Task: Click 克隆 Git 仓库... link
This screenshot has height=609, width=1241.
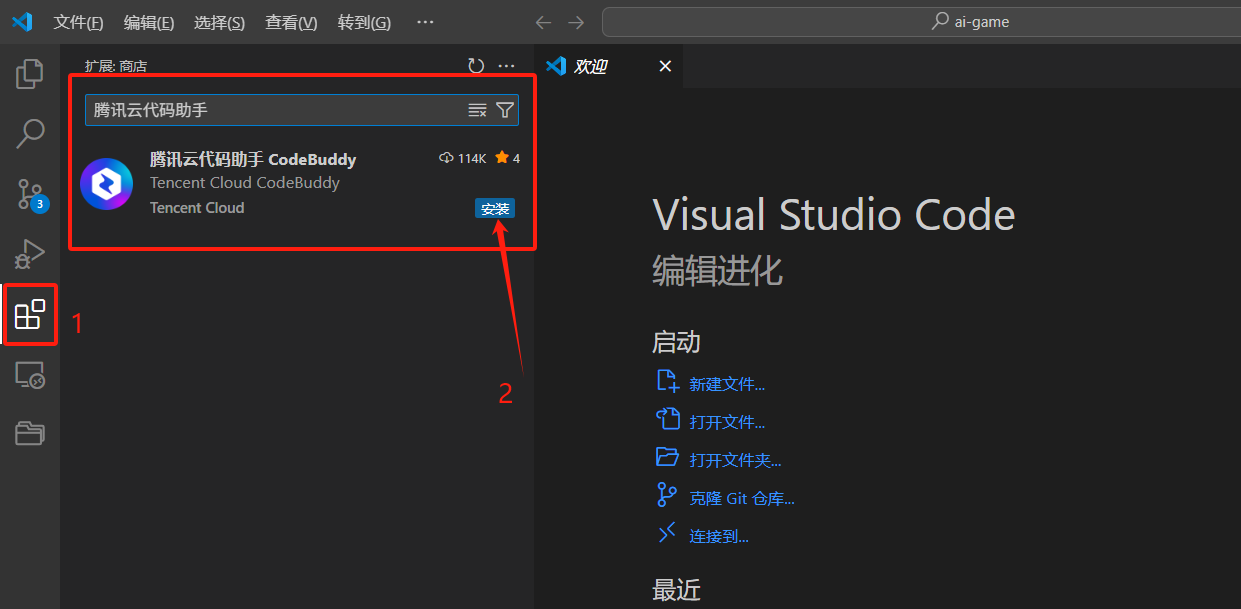Action: [x=742, y=498]
